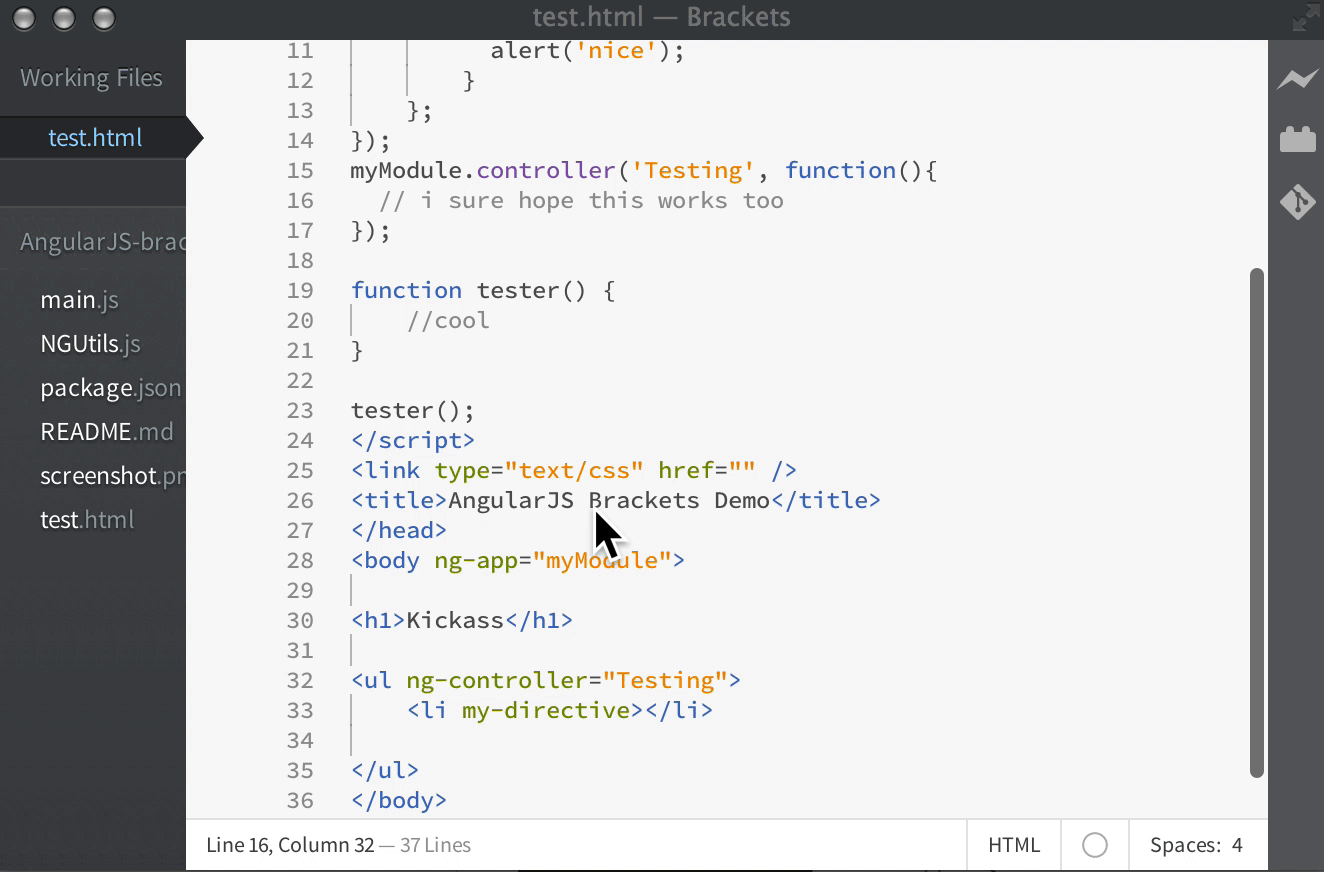Open NGUtils.js file
Screen dimensions: 1324x872
[90, 344]
